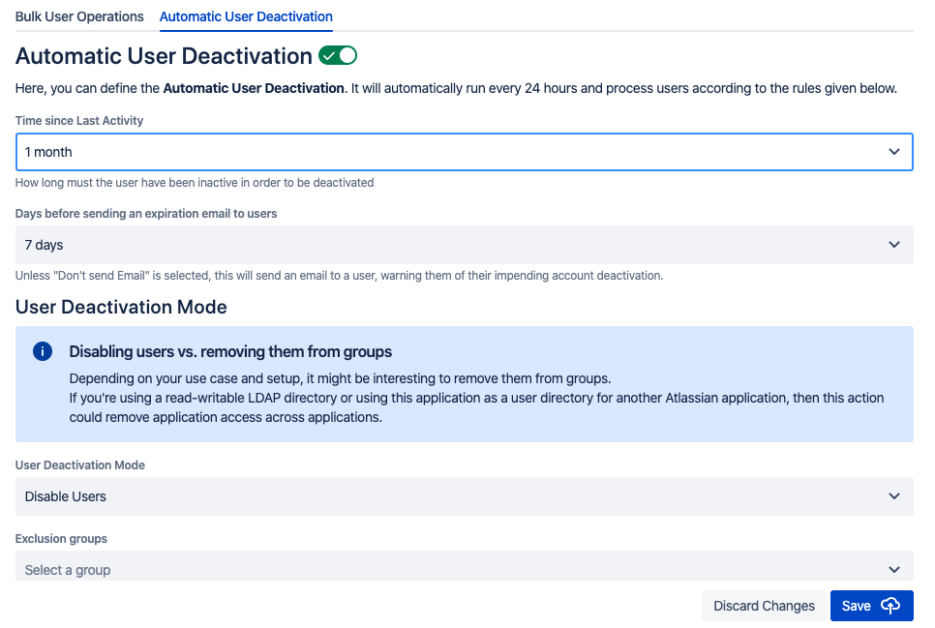The height and width of the screenshot is (628, 935).
Task: Open the 7 days expiration email dropdown
Action: pyautogui.click(x=464, y=245)
